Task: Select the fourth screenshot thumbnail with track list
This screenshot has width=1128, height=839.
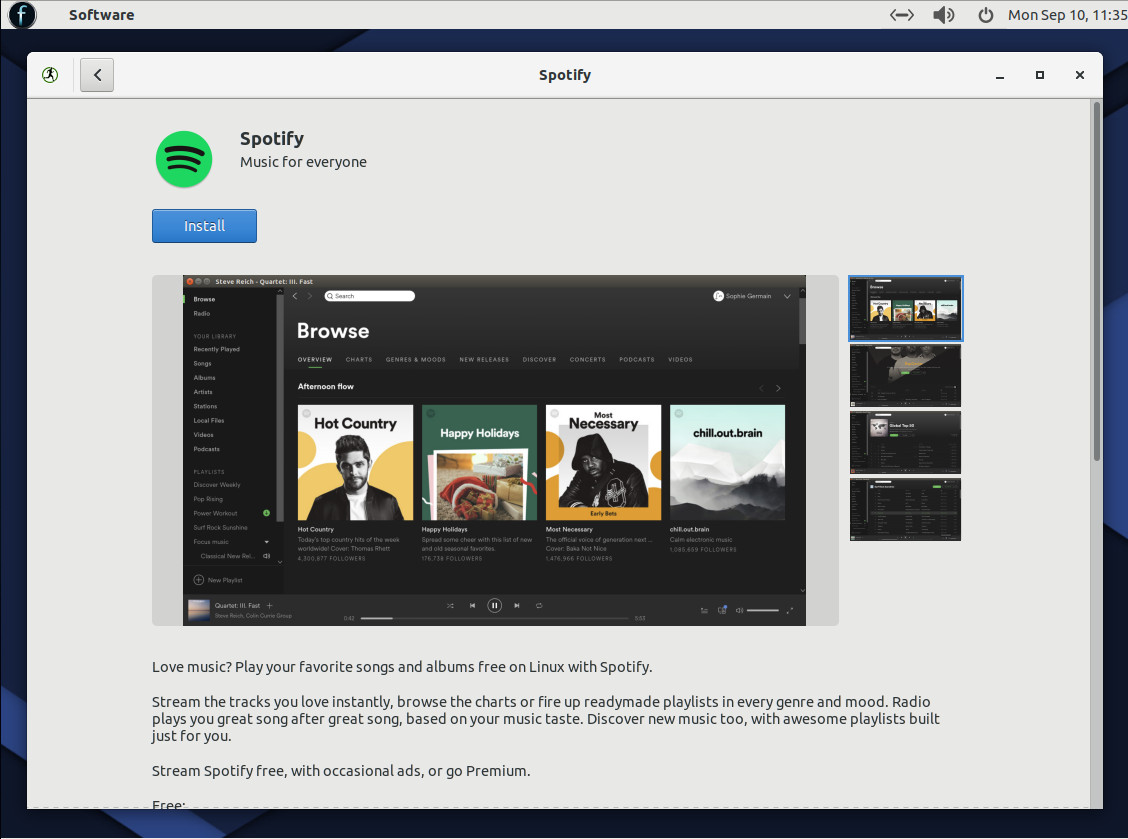Action: coord(906,509)
